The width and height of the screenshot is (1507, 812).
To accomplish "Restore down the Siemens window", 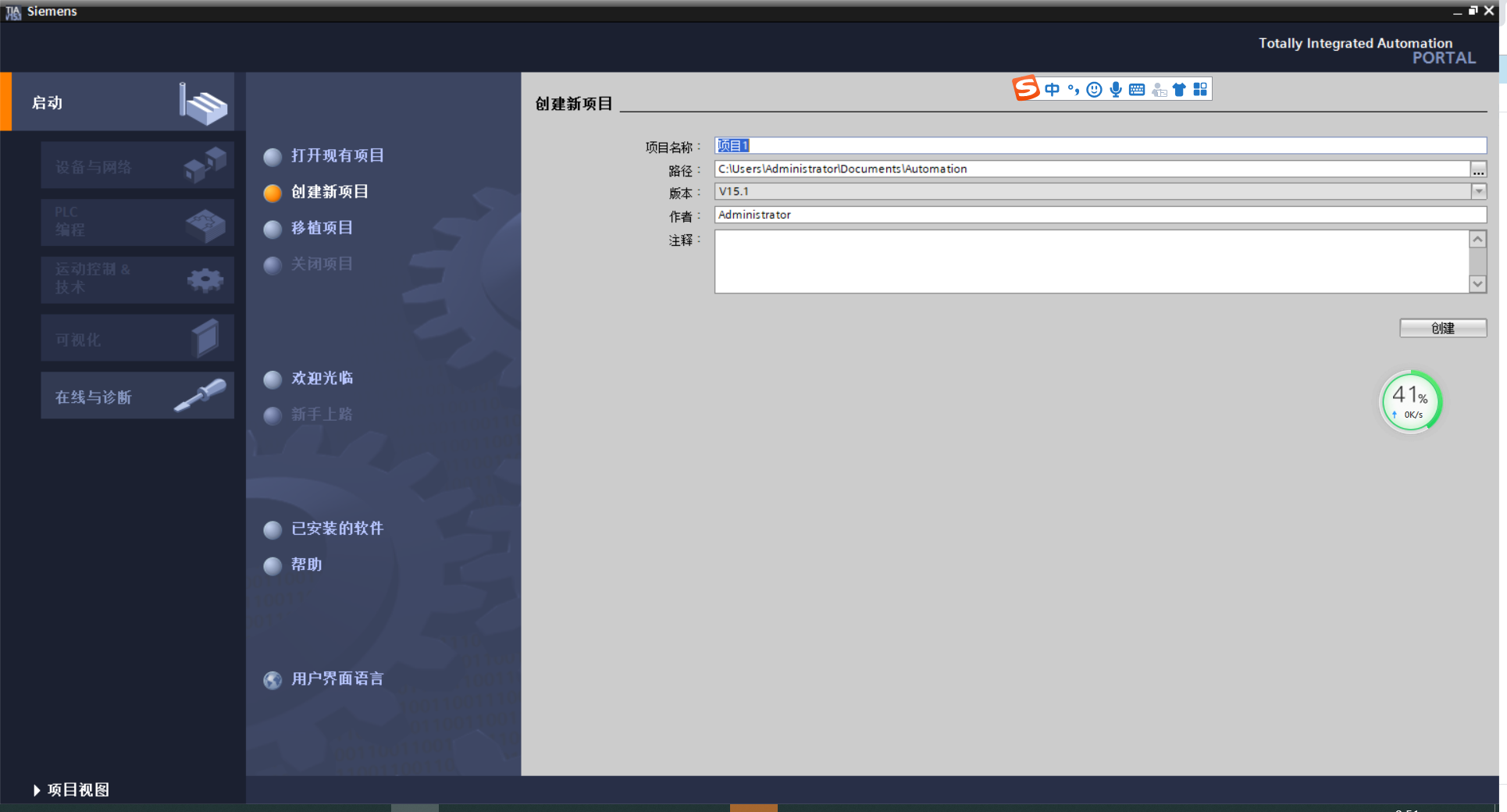I will [1473, 11].
